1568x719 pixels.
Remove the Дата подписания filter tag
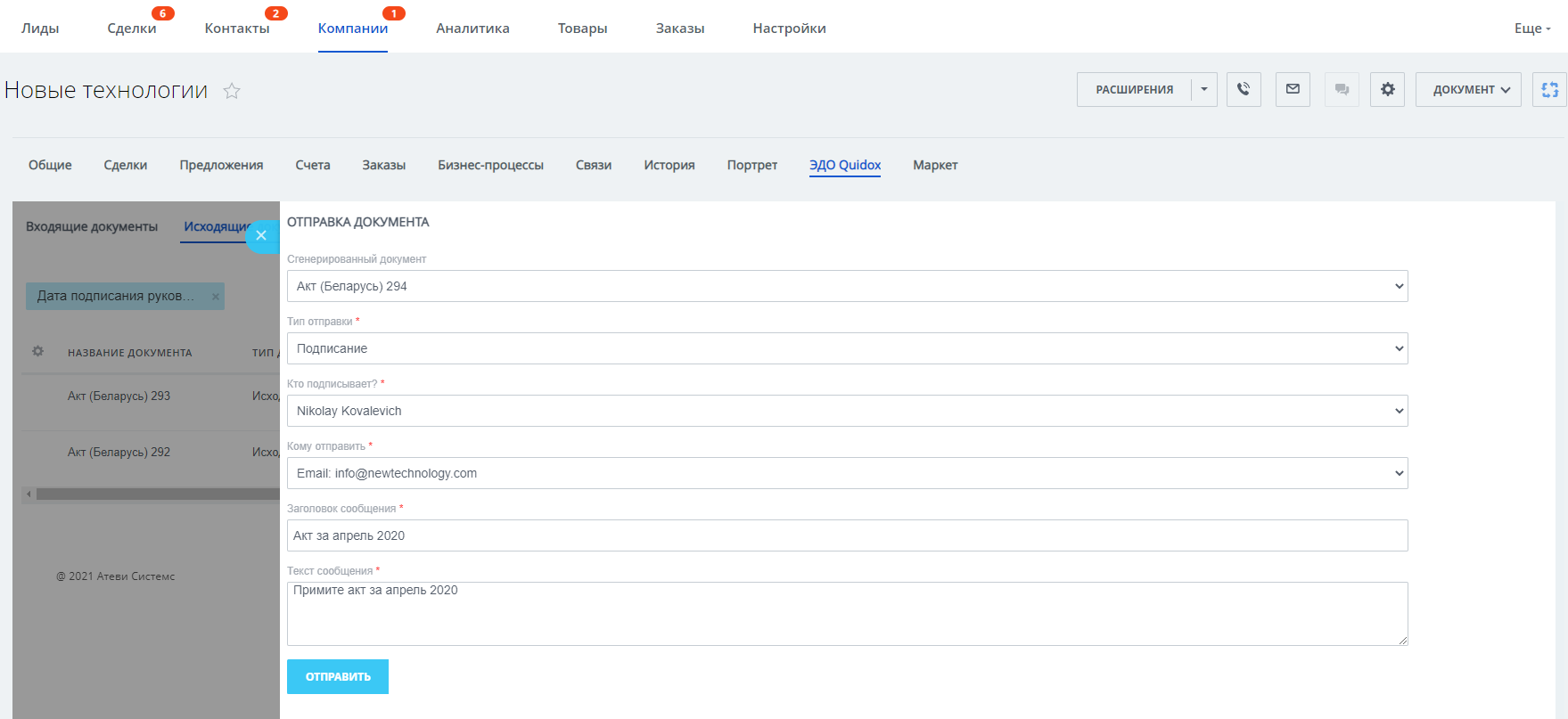pyautogui.click(x=216, y=297)
